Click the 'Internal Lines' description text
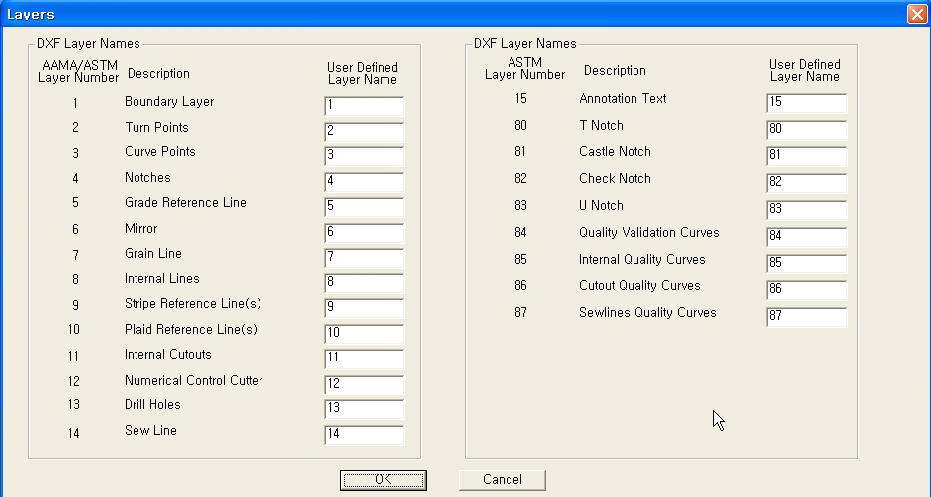The width and height of the screenshot is (931, 497). [x=162, y=278]
